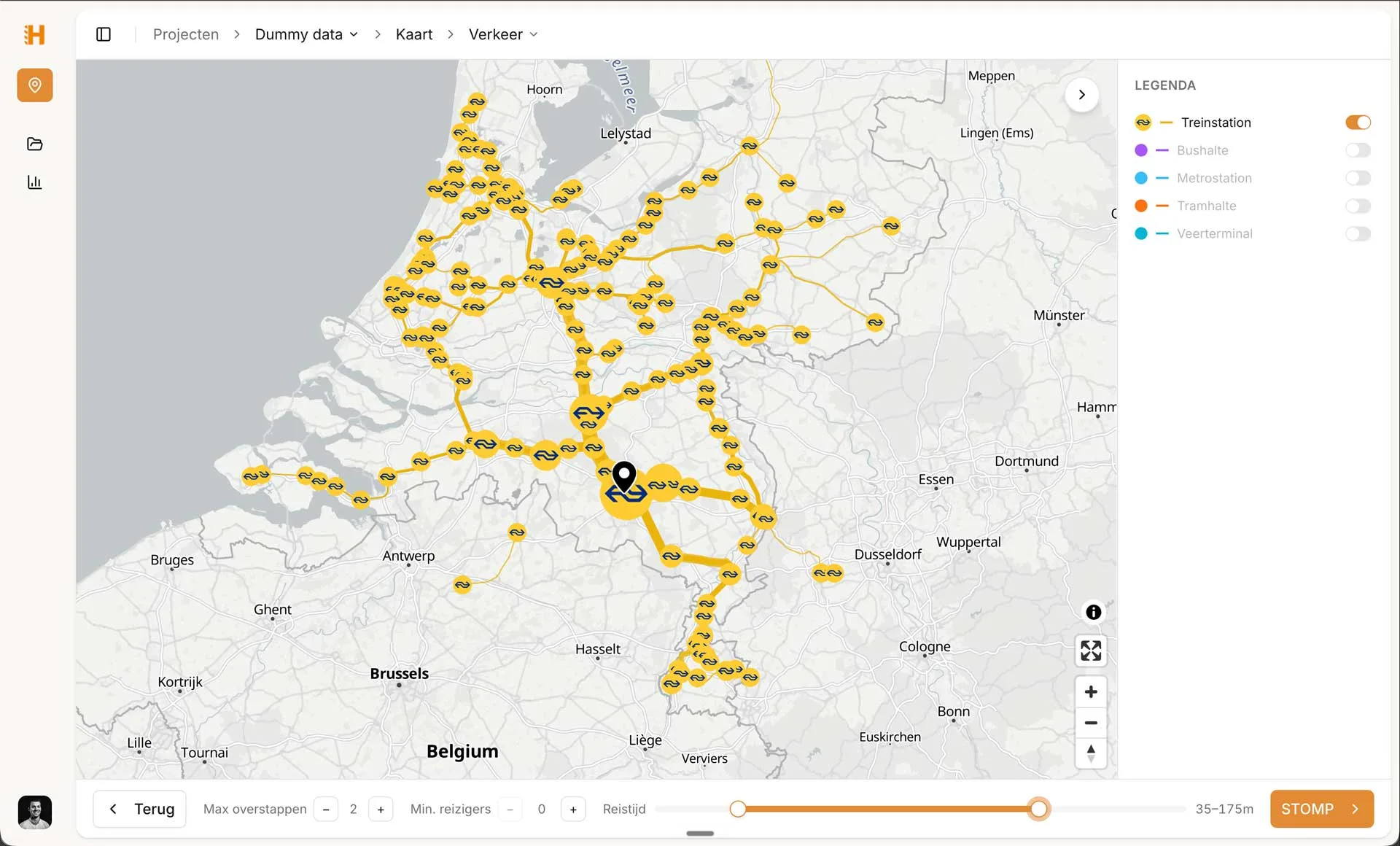Increase Min. reizigers with plus button
1400x846 pixels.
click(573, 809)
